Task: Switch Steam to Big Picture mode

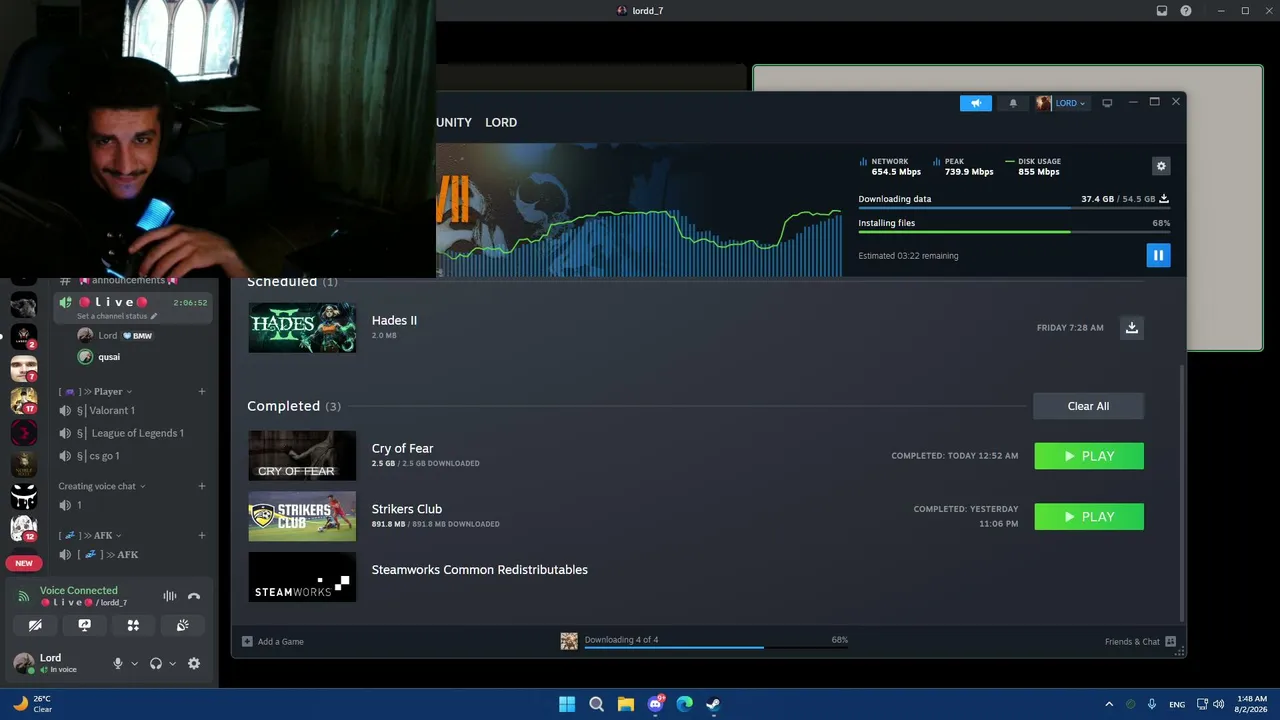Action: [x=1107, y=103]
